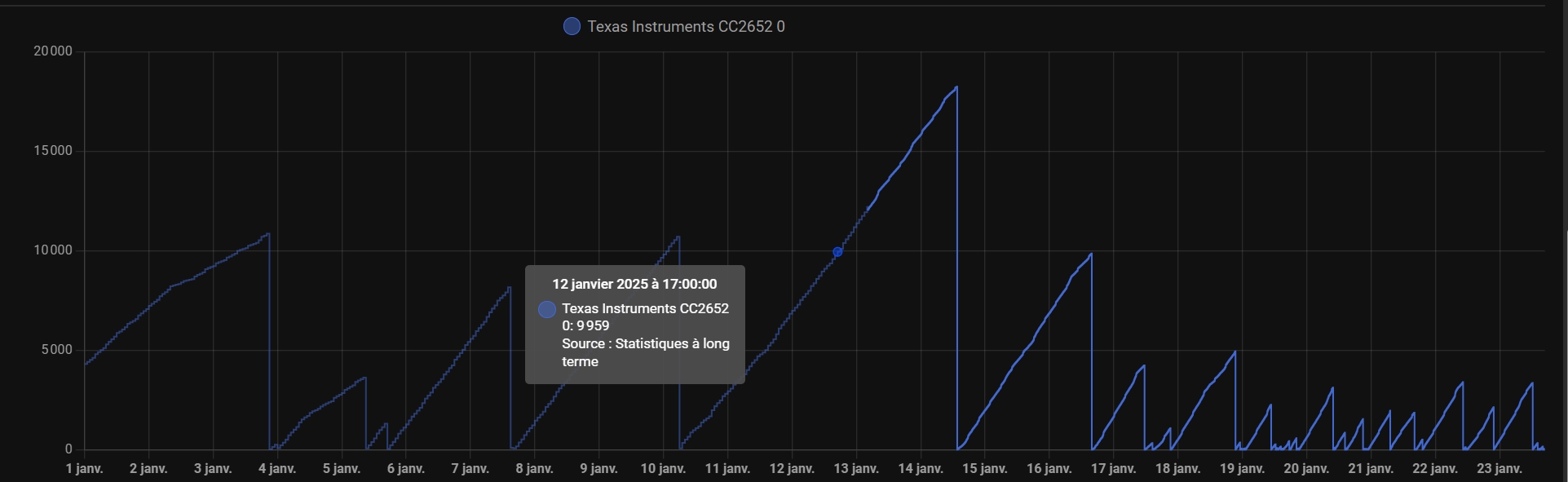The width and height of the screenshot is (1568, 482).
Task: Click the 20 janv. x-axis label
Action: pos(1306,469)
